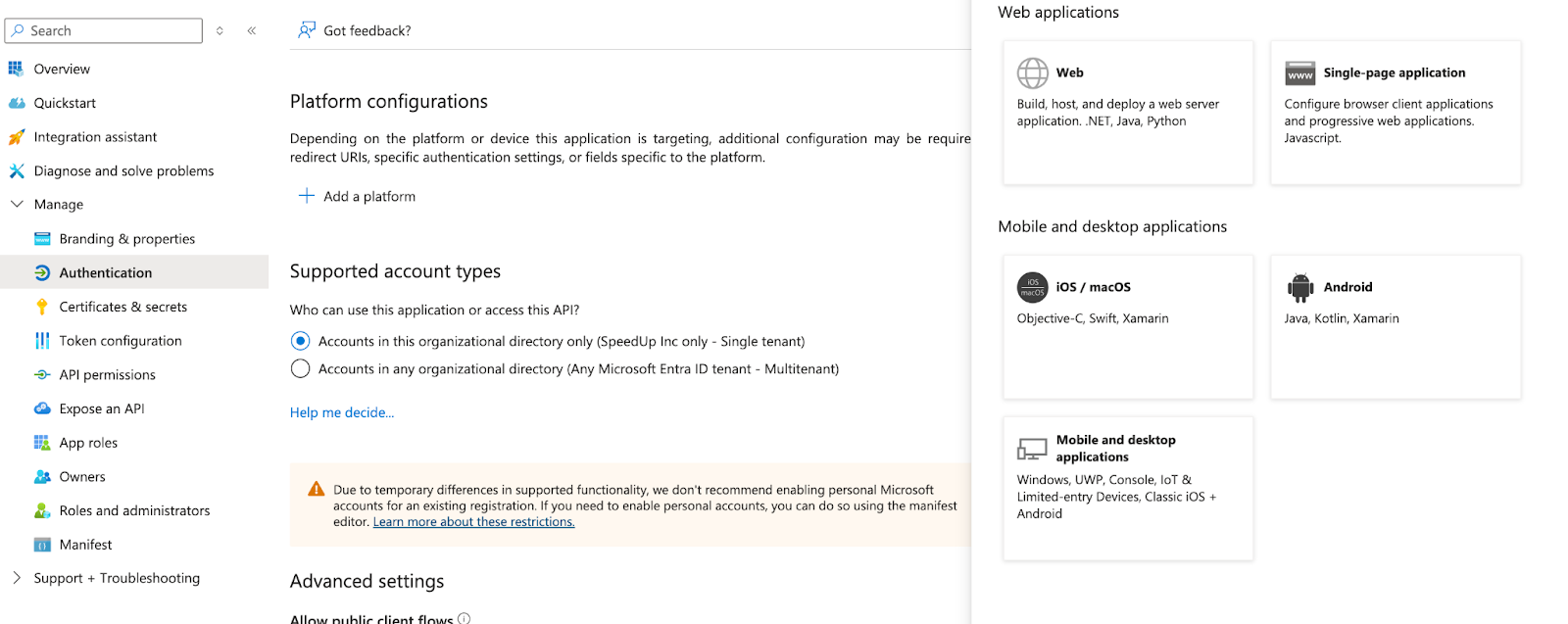
Task: Collapse the sidebar with double-chevron button
Action: coord(252,30)
